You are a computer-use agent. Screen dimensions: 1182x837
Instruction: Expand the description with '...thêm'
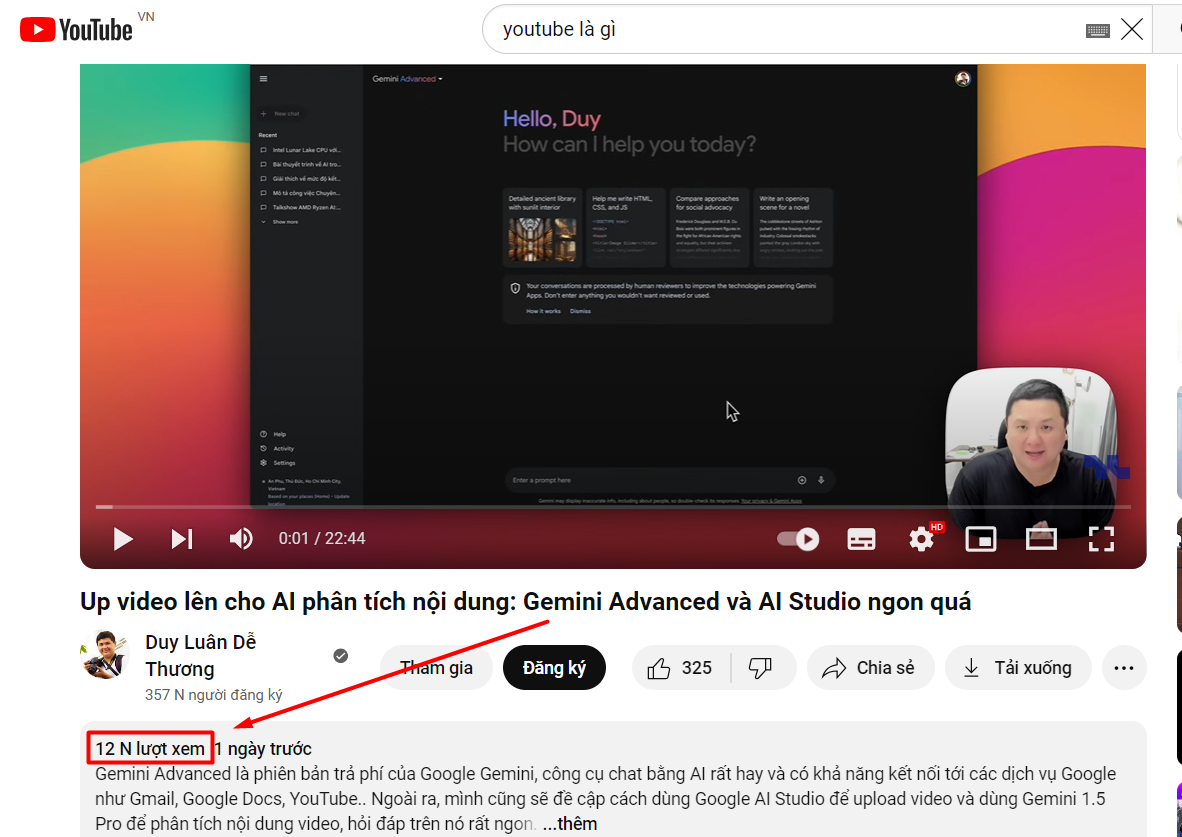570,824
